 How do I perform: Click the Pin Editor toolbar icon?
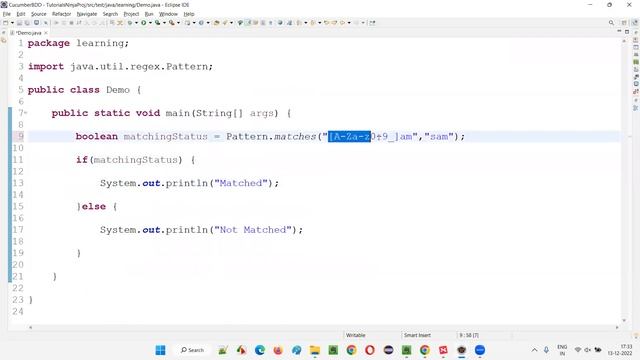[372, 23]
